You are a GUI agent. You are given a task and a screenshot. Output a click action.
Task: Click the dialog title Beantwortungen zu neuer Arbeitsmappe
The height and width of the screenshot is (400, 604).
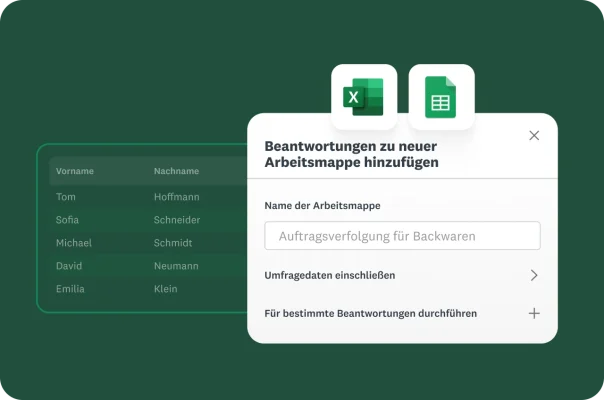(x=351, y=154)
